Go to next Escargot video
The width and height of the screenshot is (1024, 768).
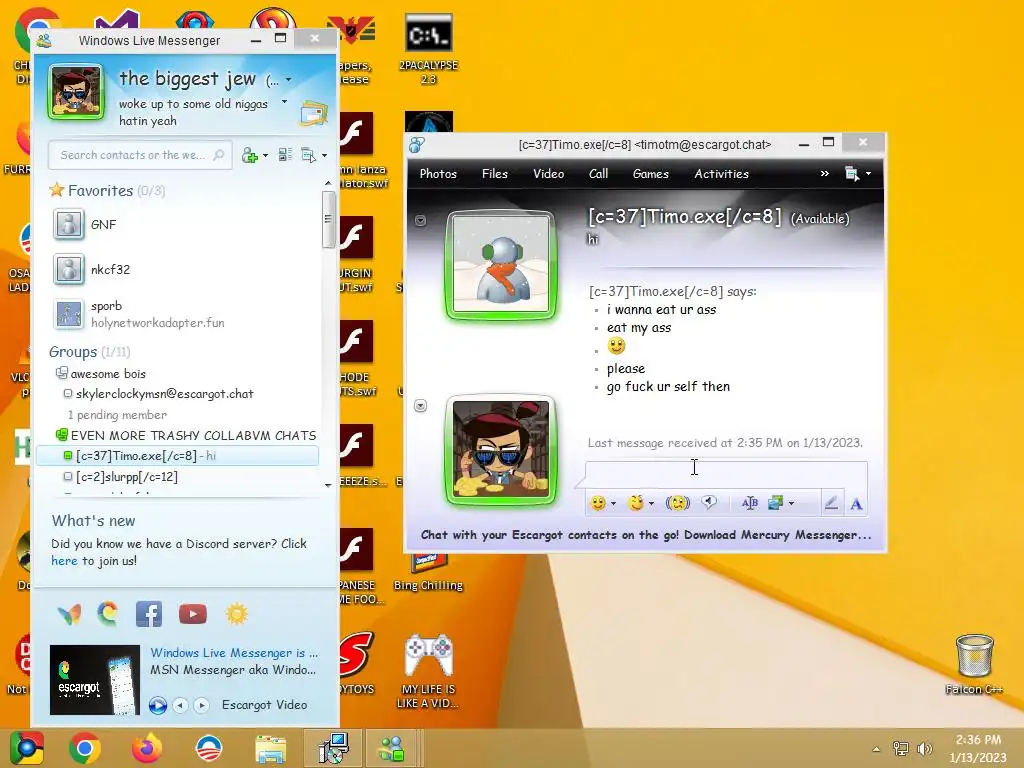point(202,705)
